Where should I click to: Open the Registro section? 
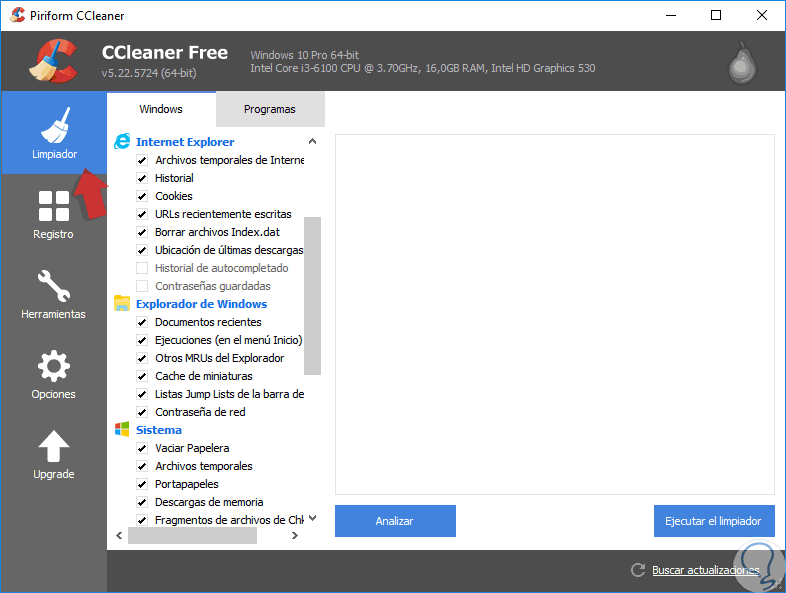(54, 215)
